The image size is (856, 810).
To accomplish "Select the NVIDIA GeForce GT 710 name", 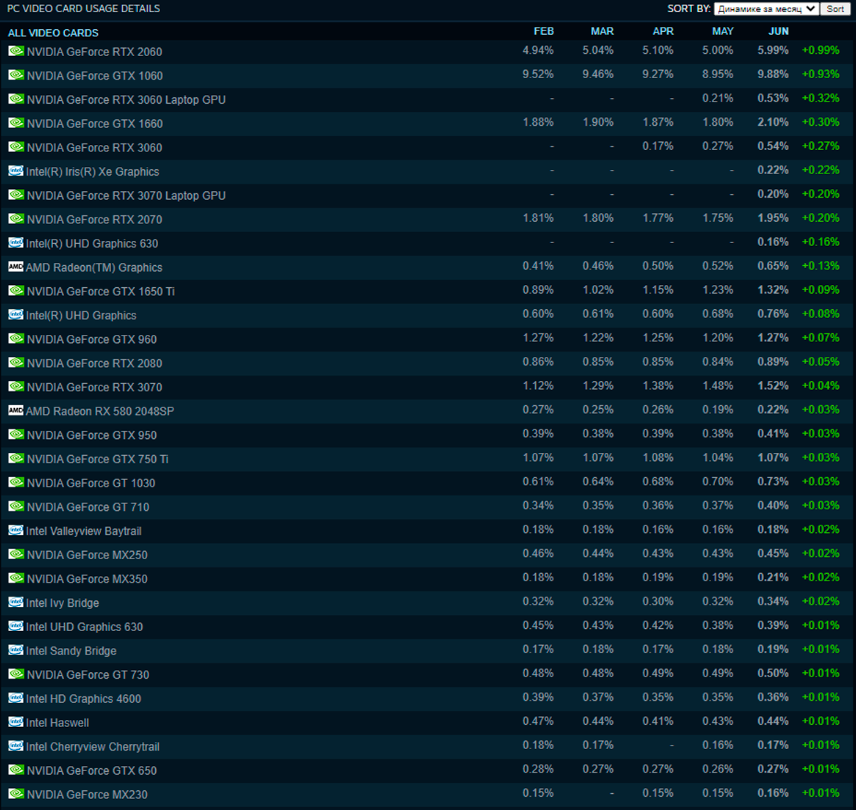I will [x=88, y=507].
